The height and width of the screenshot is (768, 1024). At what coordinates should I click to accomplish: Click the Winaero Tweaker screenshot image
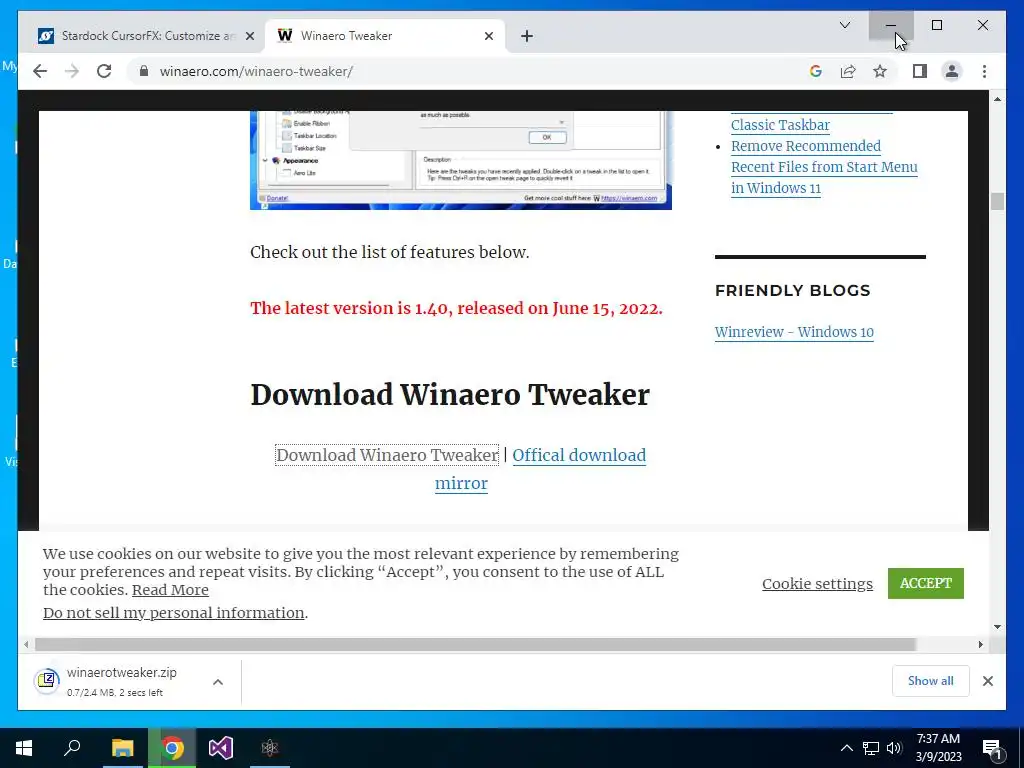tap(460, 160)
